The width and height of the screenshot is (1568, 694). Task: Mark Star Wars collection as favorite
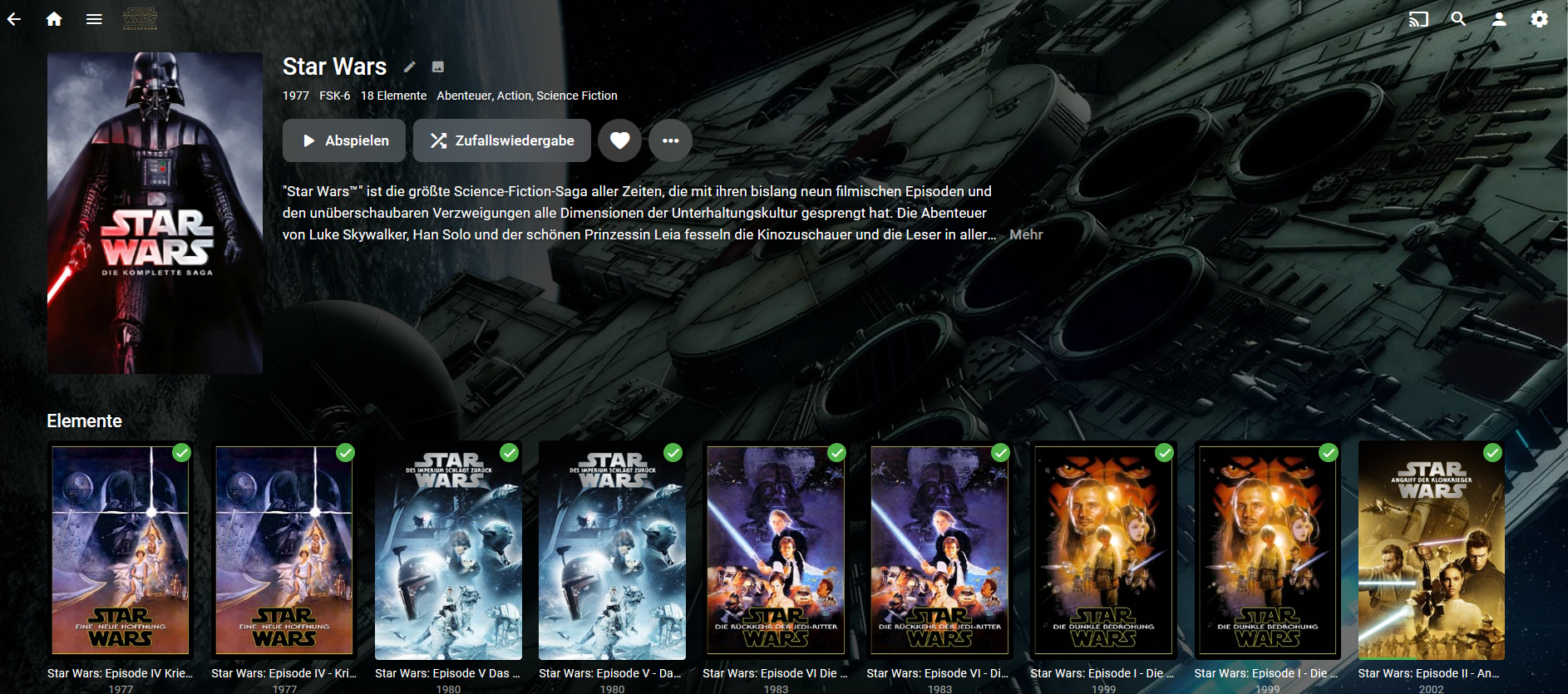pyautogui.click(x=620, y=140)
